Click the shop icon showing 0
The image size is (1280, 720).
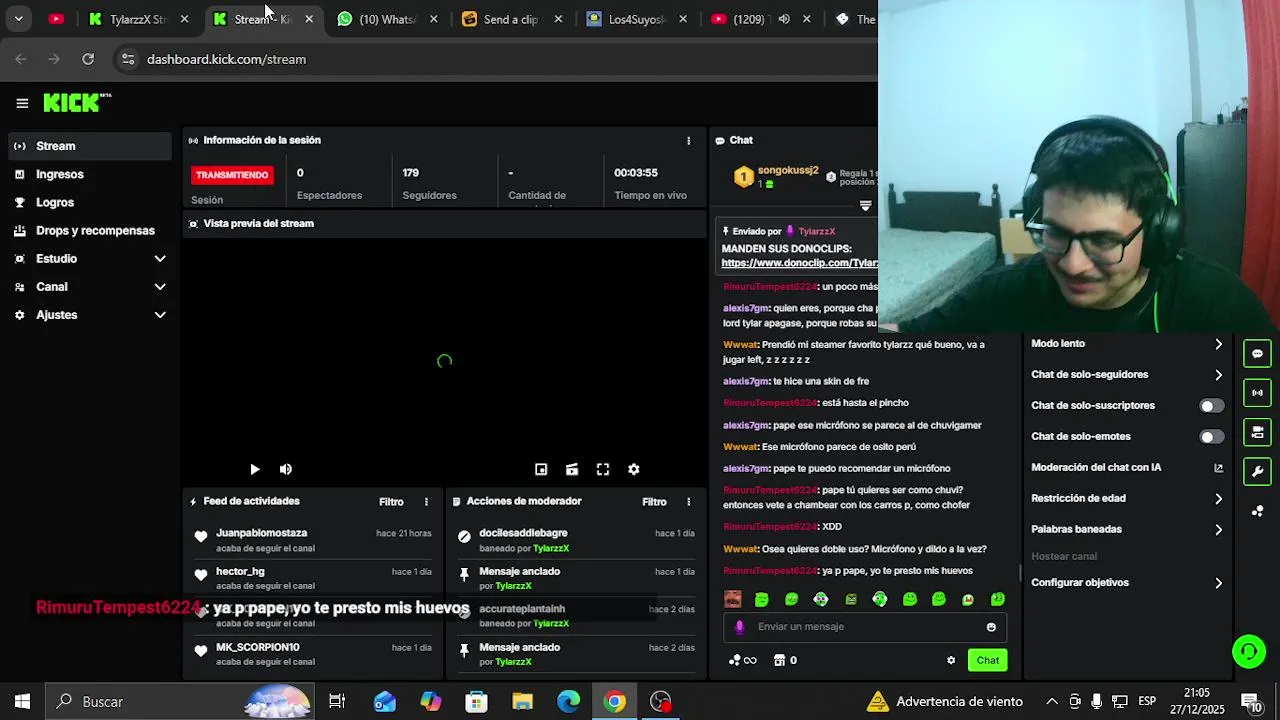click(x=785, y=660)
